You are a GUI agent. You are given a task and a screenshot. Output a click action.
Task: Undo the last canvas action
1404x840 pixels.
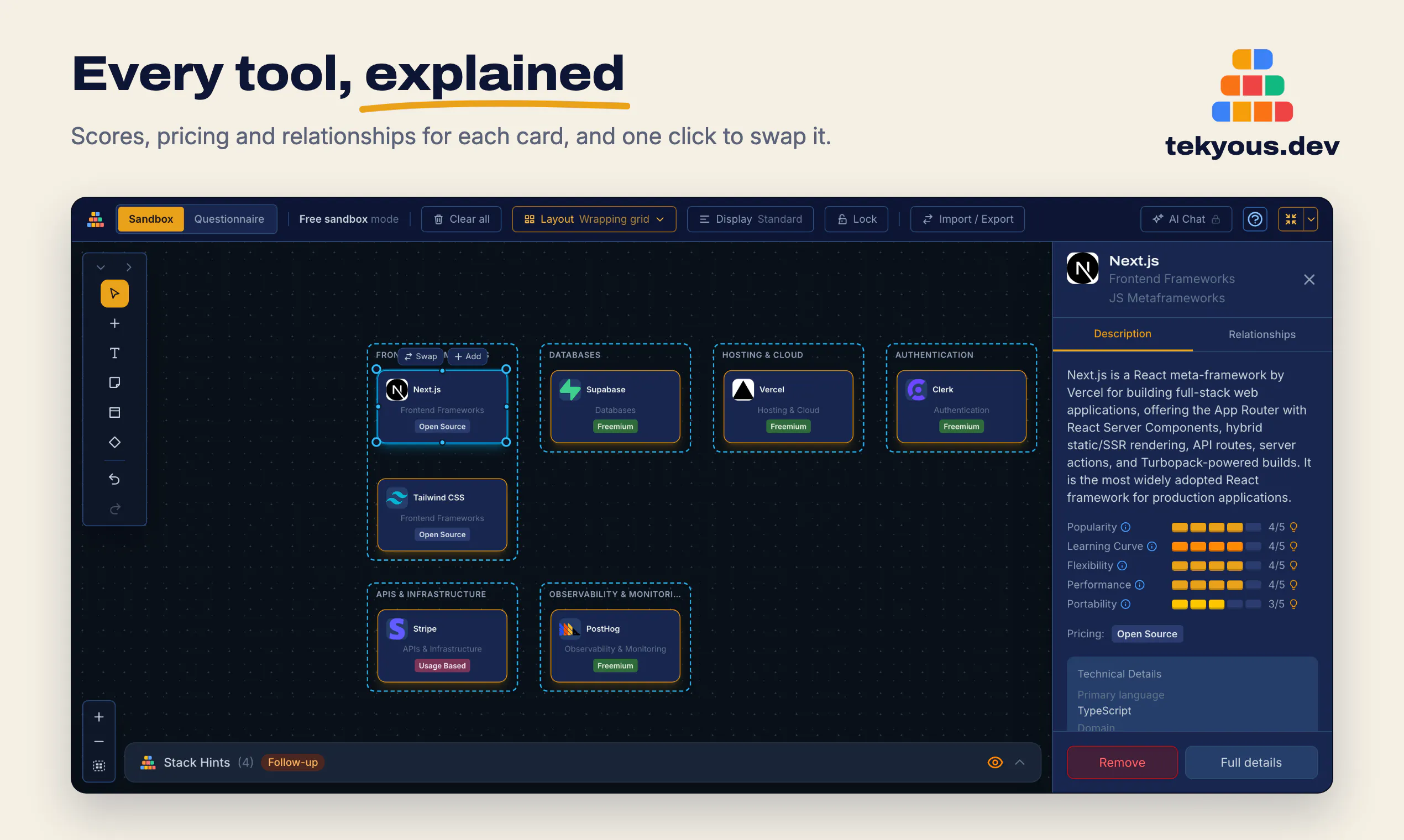114,479
